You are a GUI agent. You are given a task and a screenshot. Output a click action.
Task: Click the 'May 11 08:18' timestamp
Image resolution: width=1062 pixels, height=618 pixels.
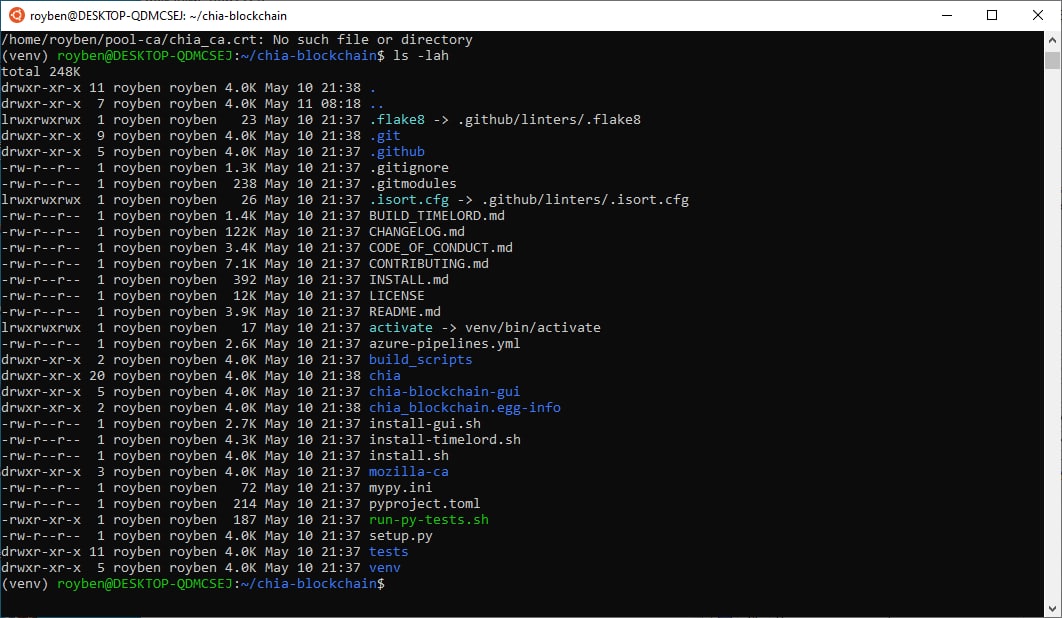coord(313,104)
